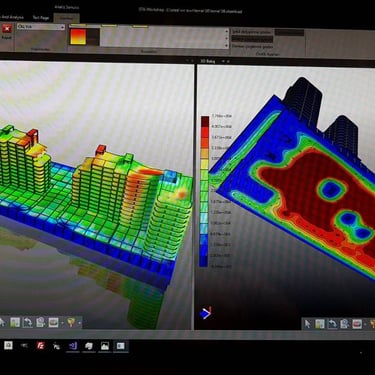Viewport: 375px width, 375px height.
Task: Select the dark contour style swatch
Action: [93, 36]
